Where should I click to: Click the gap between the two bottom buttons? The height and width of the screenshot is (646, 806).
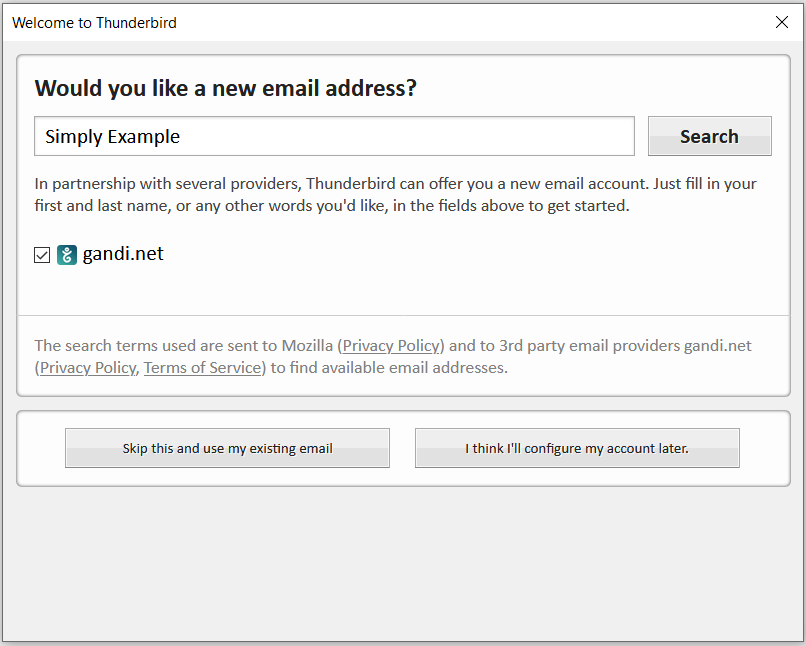(402, 449)
